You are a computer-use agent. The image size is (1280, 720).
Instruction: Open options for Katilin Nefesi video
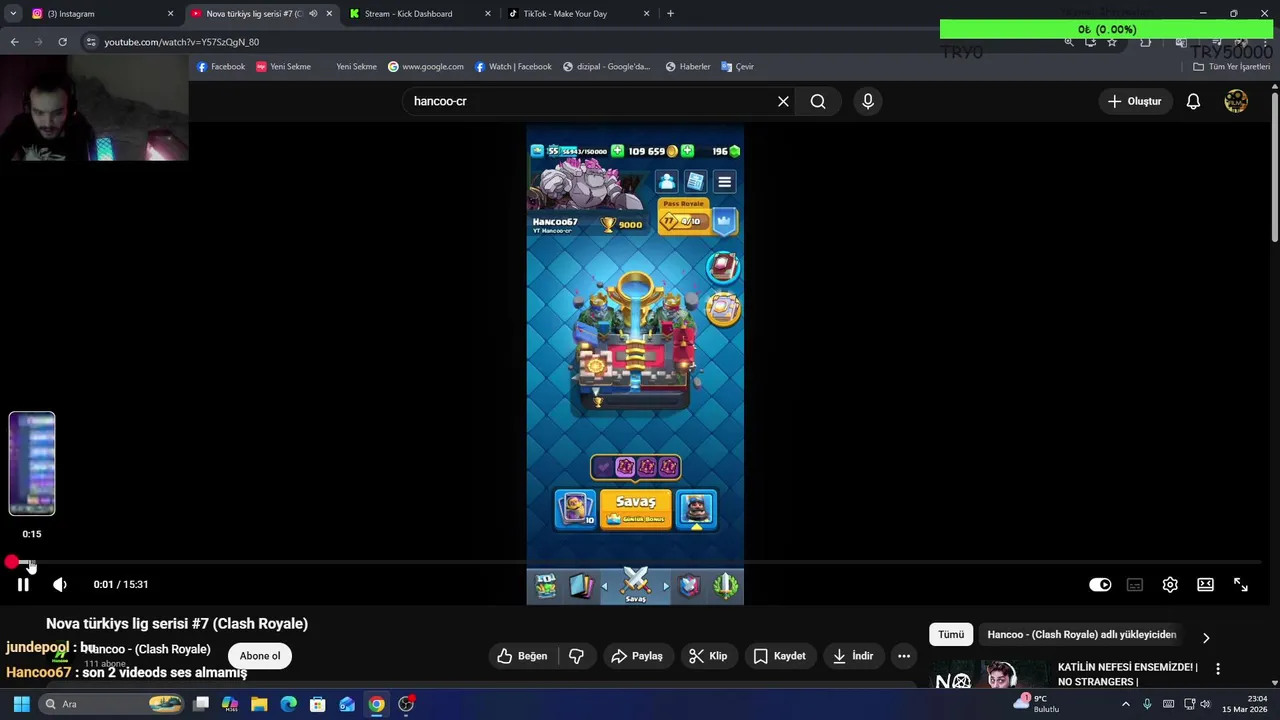coord(1218,669)
